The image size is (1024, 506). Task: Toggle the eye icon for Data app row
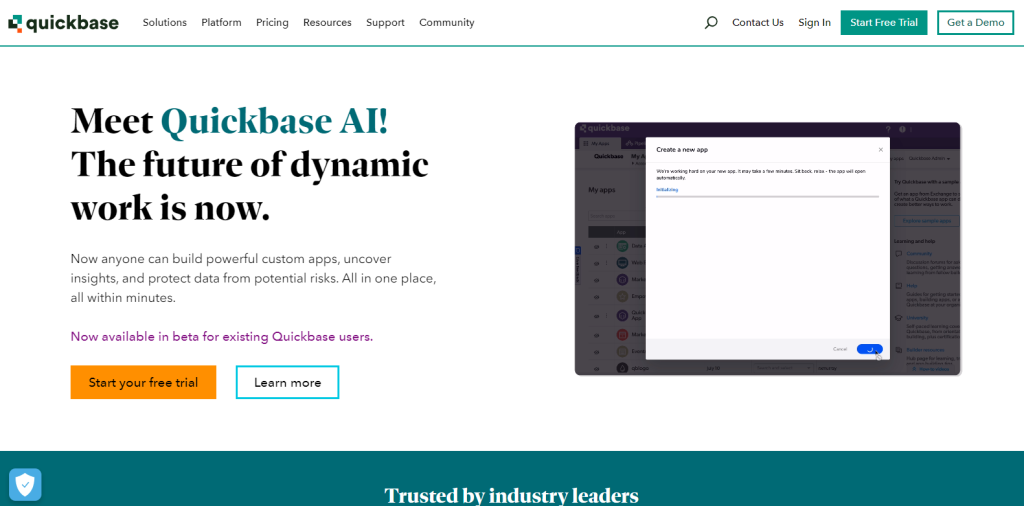point(596,247)
